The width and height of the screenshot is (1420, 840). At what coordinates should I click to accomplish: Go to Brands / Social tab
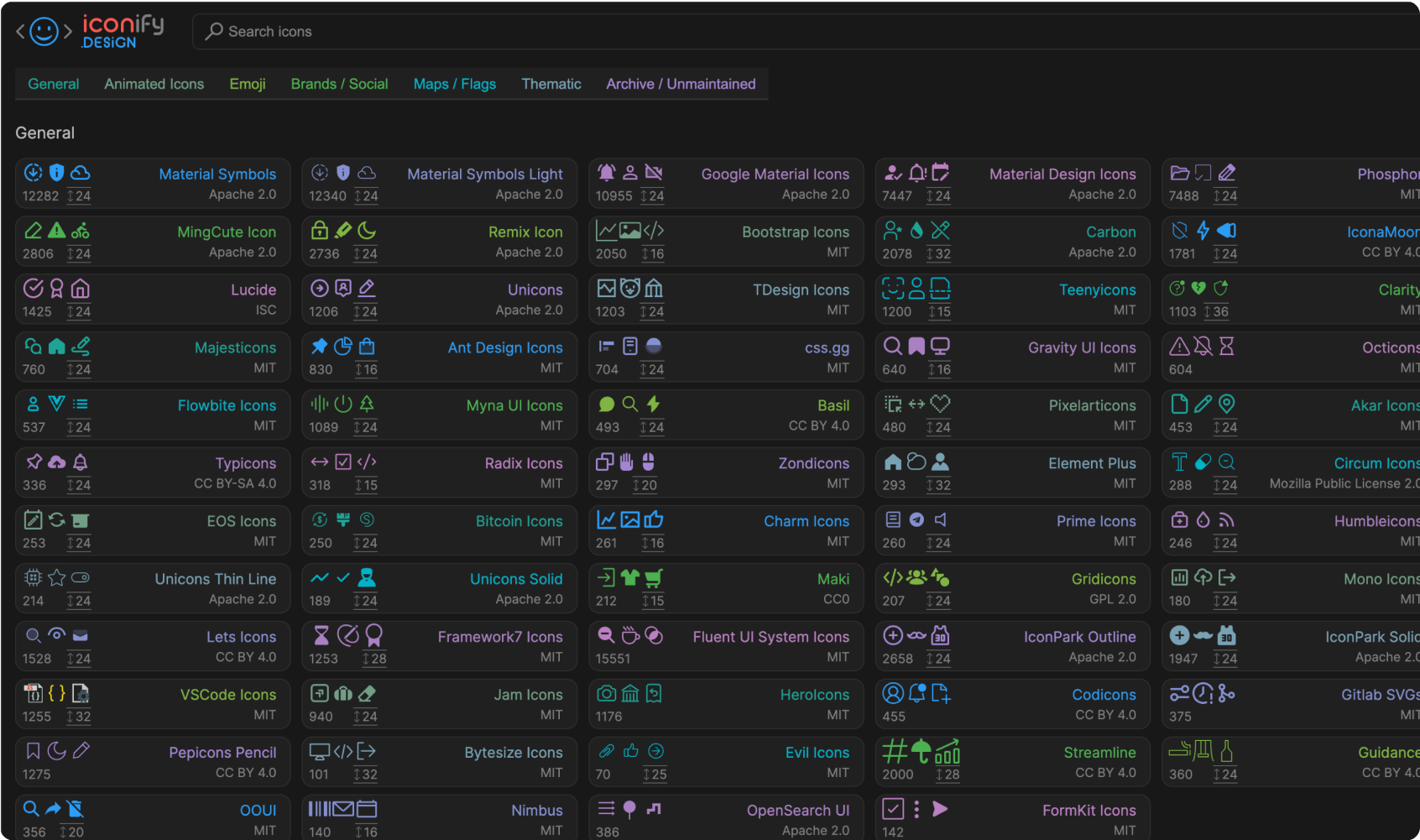340,84
